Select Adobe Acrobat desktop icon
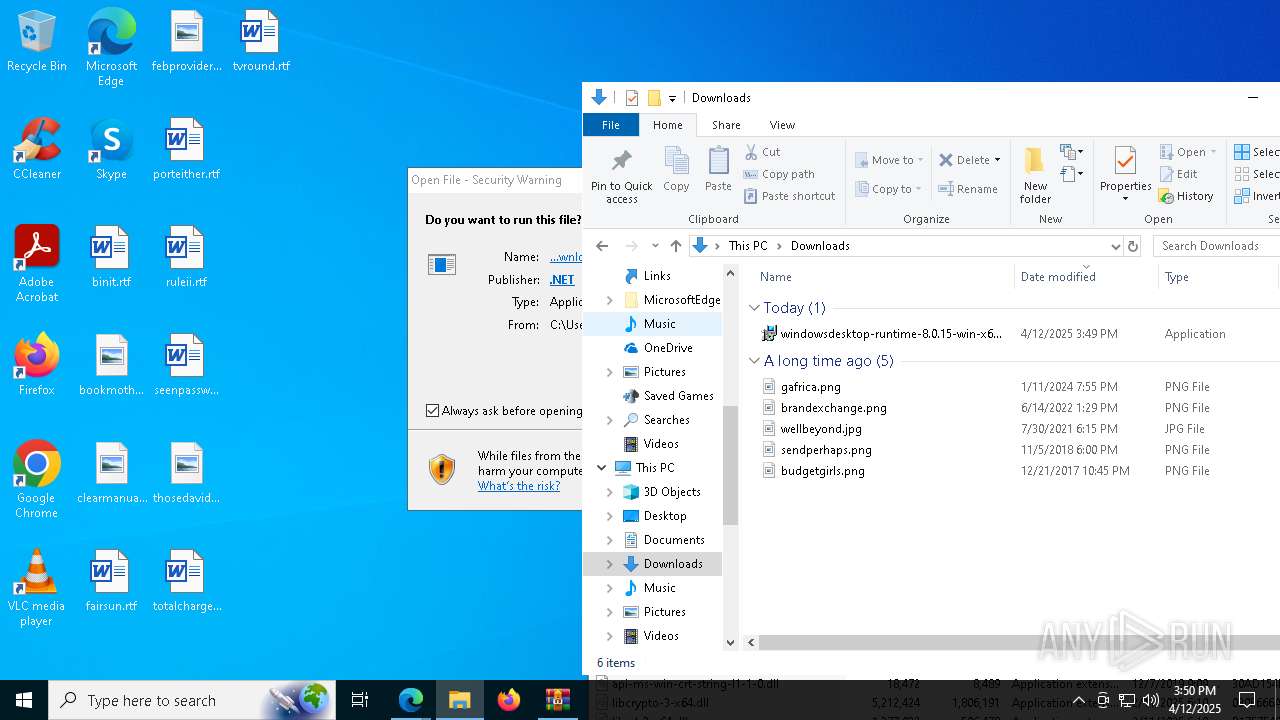 click(x=37, y=265)
